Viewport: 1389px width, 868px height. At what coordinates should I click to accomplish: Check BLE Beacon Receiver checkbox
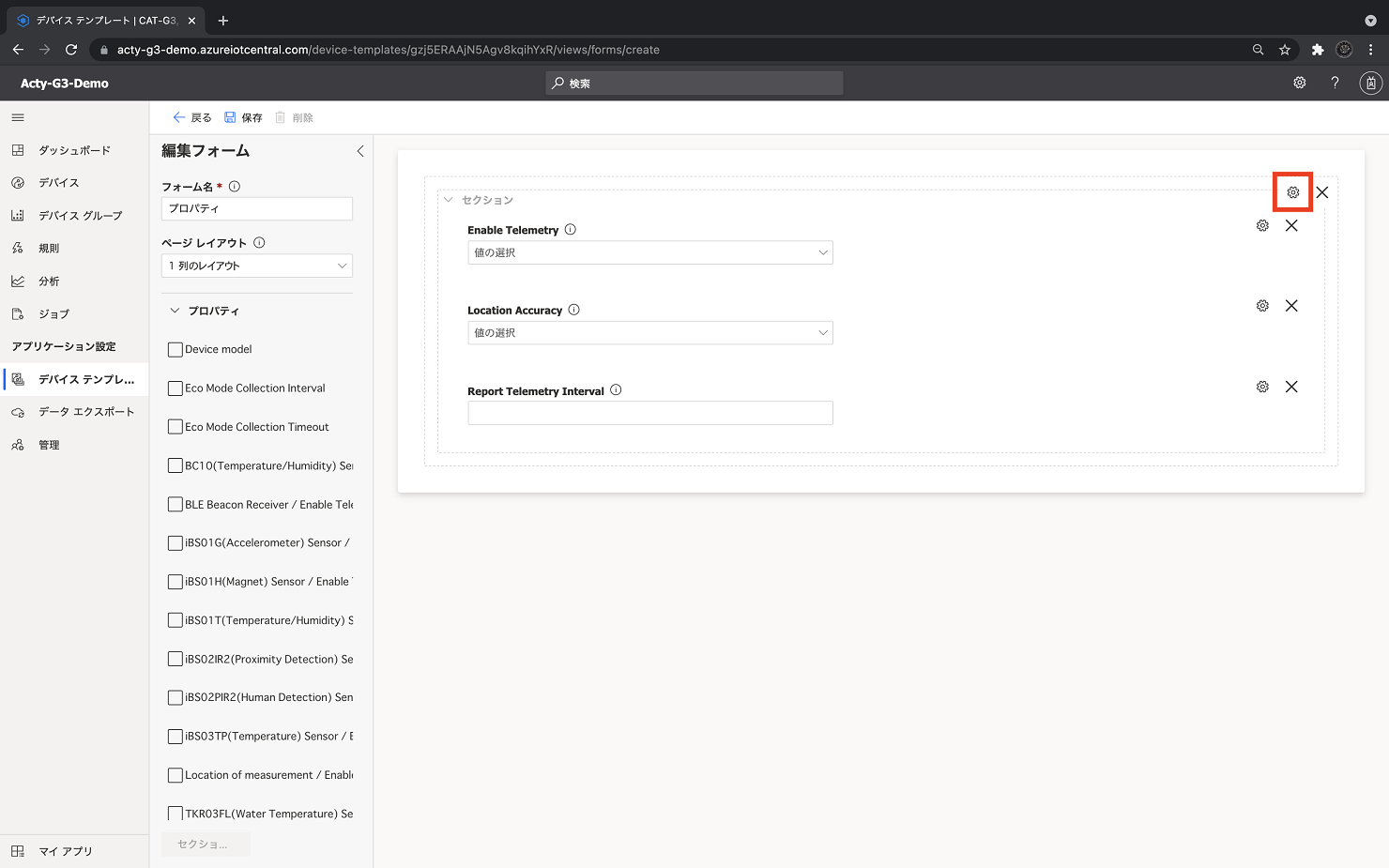(176, 505)
